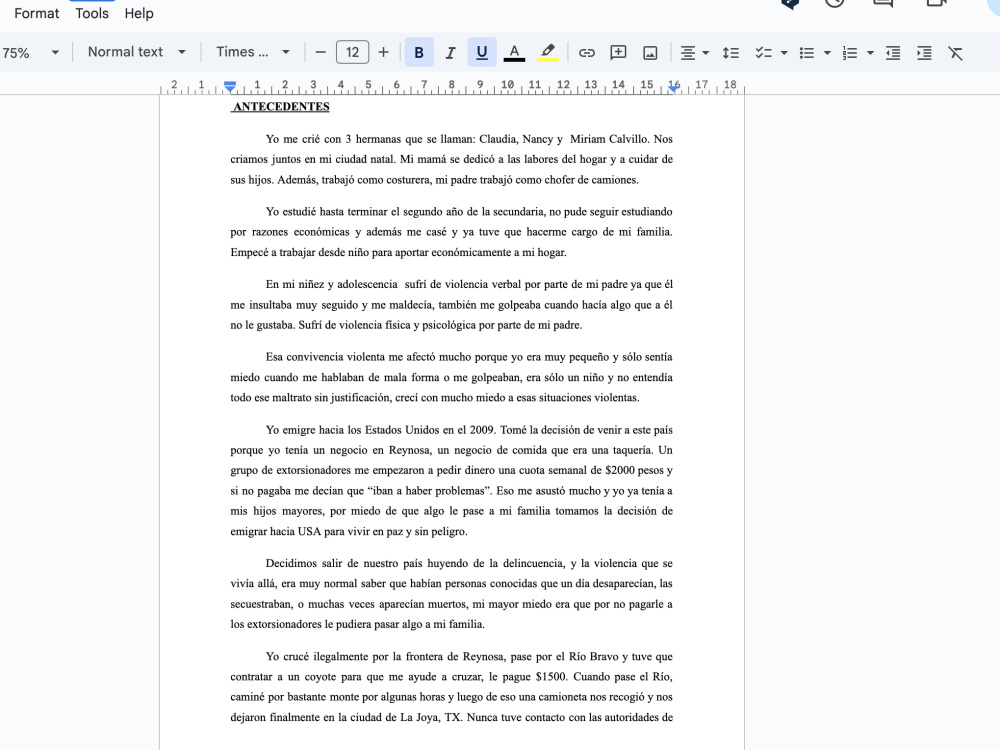
Task: Click the text "$2000 pesos"
Action: 635,470
